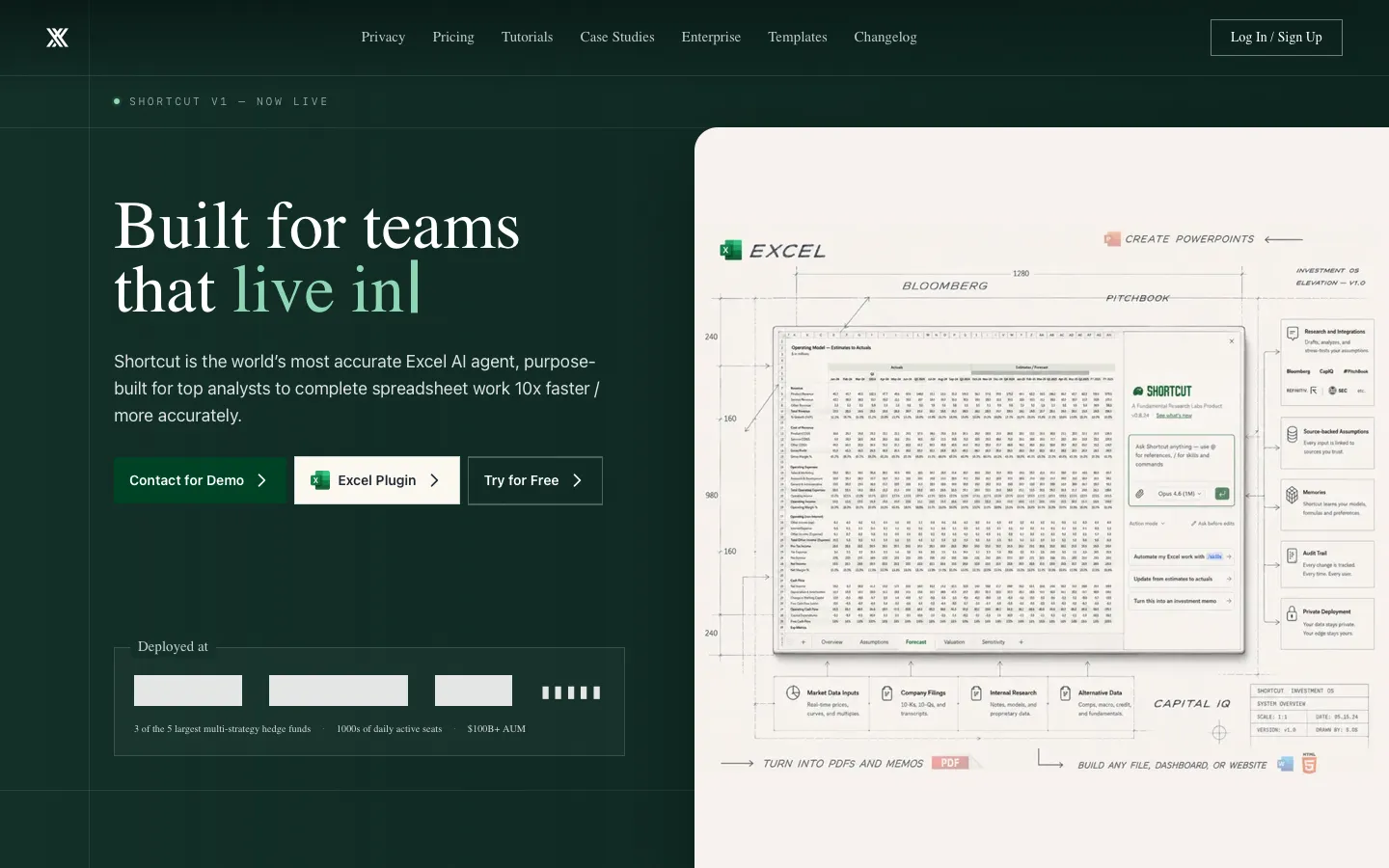Viewport: 1389px width, 868px height.
Task: Close the Shortcut side panel
Action: coord(1232,341)
